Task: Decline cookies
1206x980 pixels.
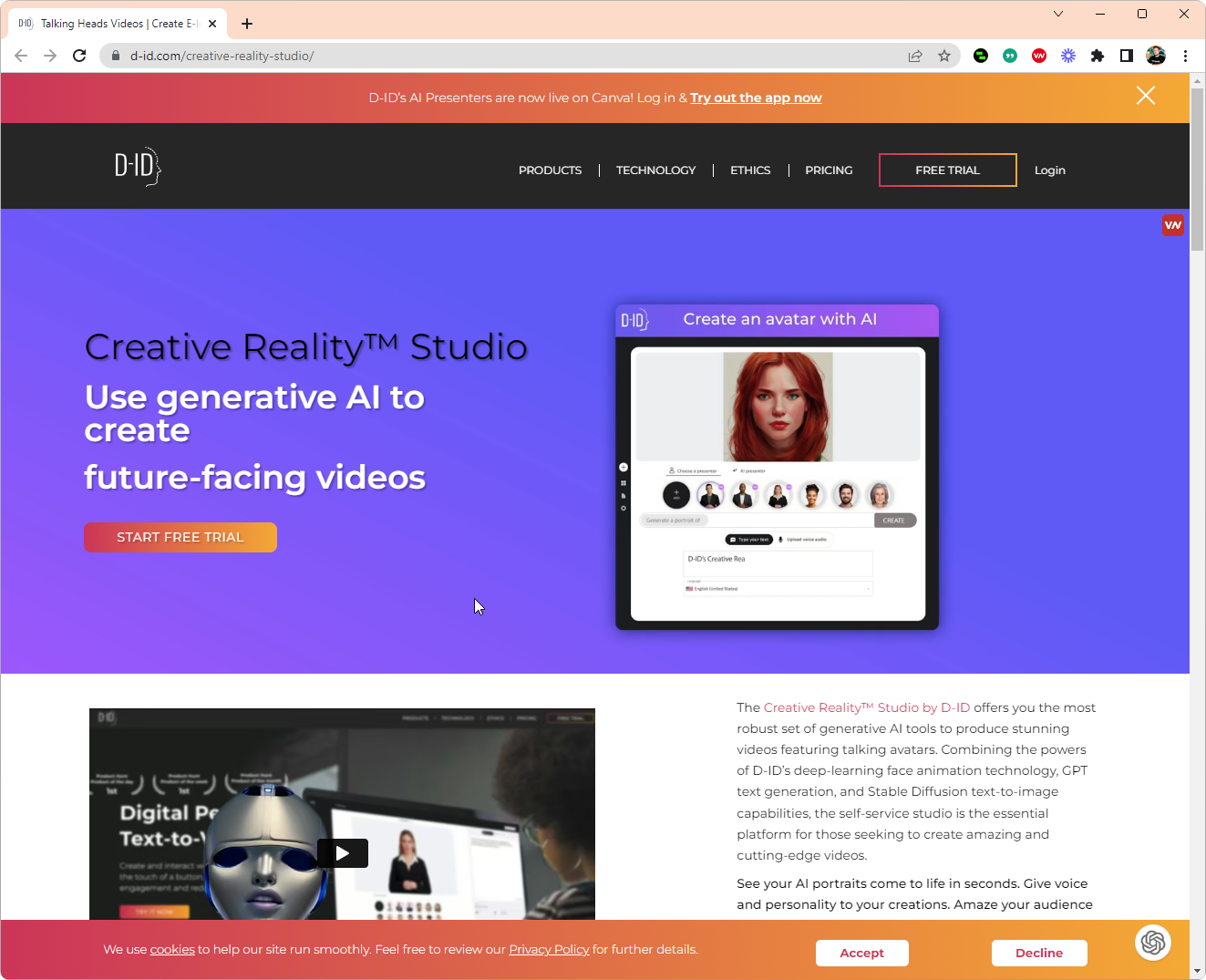Action: point(1039,953)
